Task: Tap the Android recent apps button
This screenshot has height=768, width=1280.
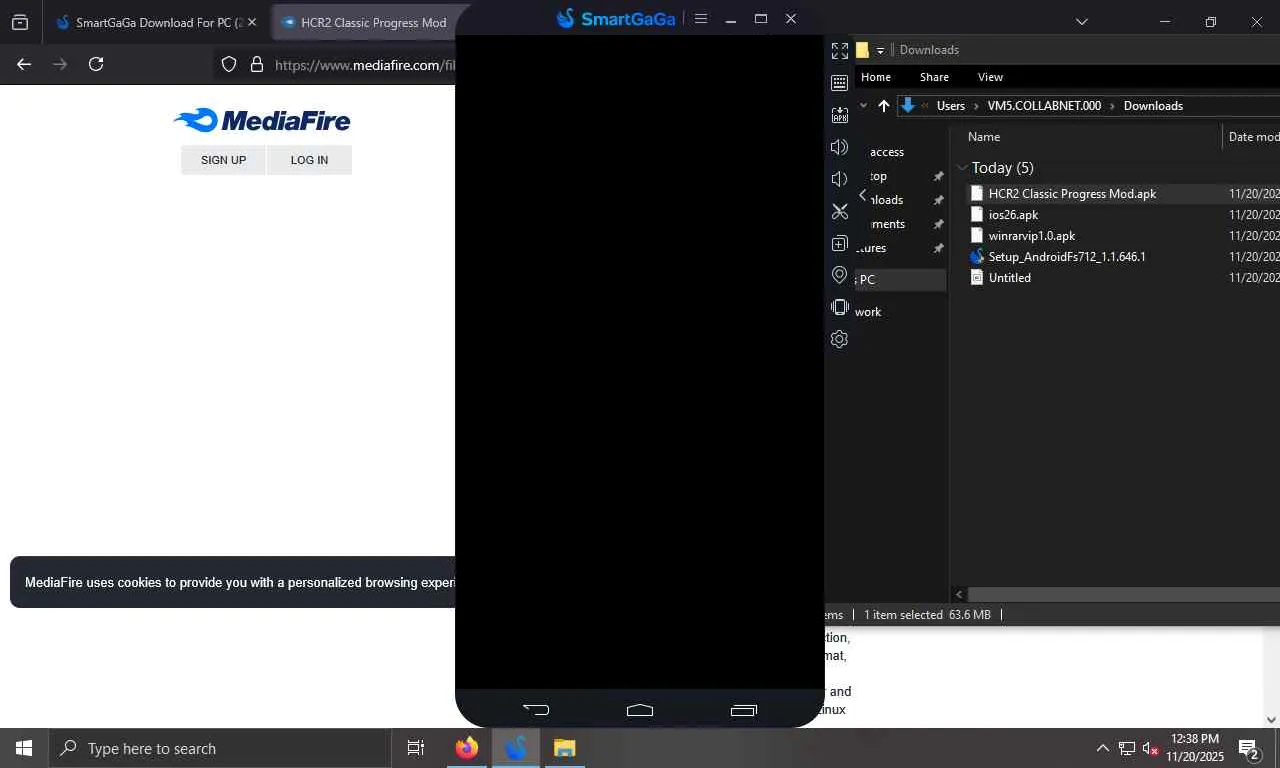Action: coord(744,710)
